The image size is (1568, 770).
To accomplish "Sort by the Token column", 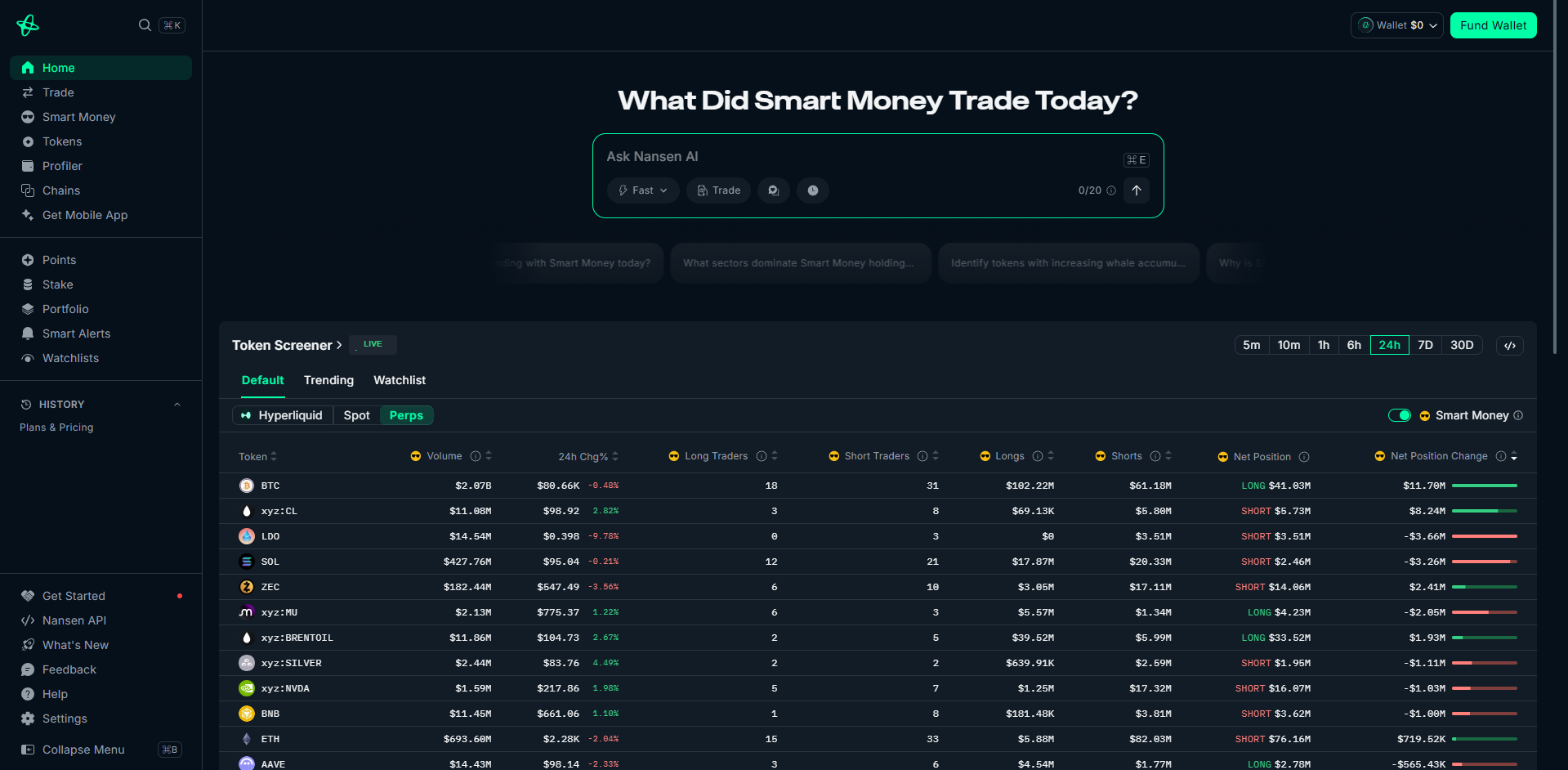I will (257, 457).
